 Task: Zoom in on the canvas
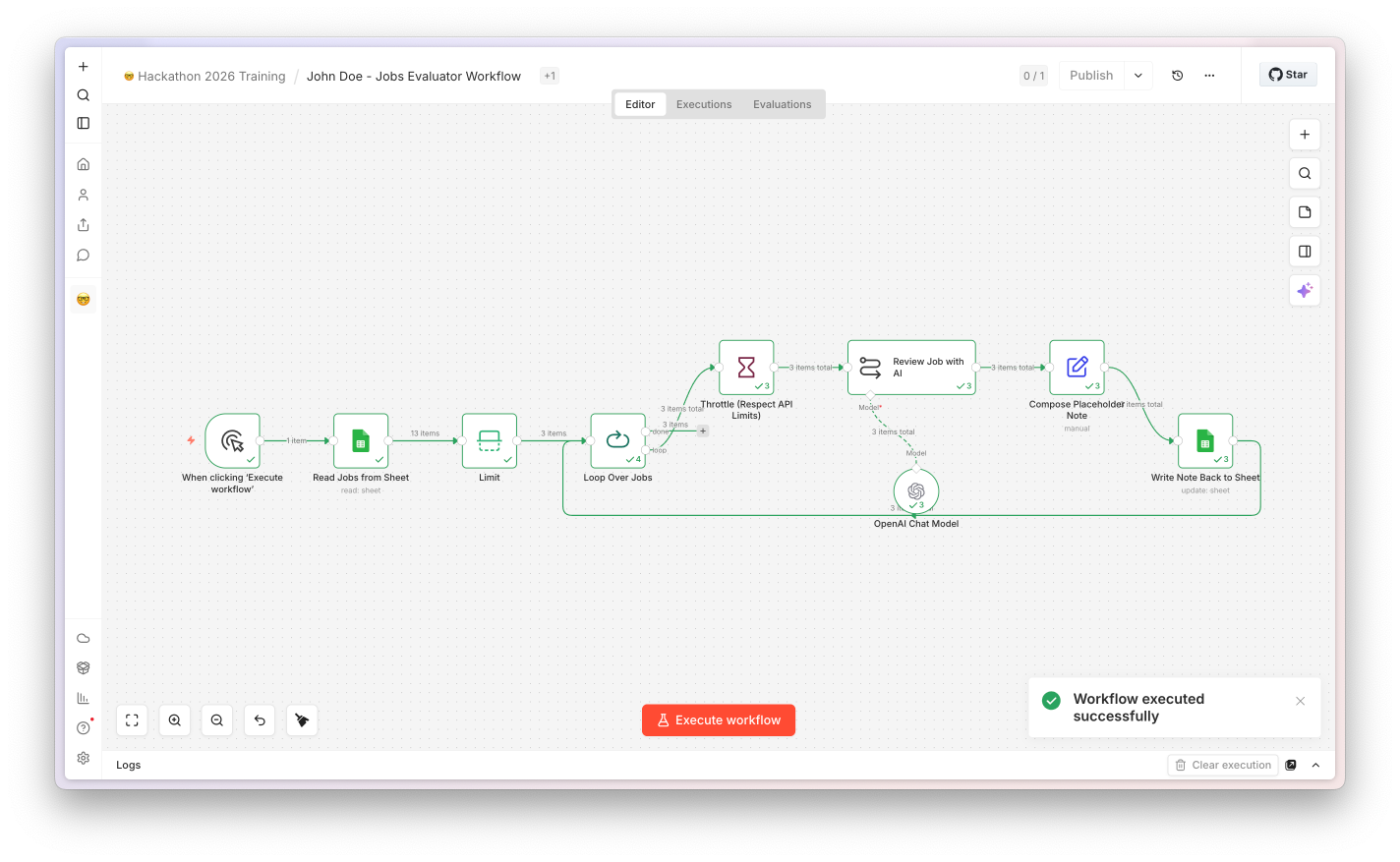(x=174, y=720)
